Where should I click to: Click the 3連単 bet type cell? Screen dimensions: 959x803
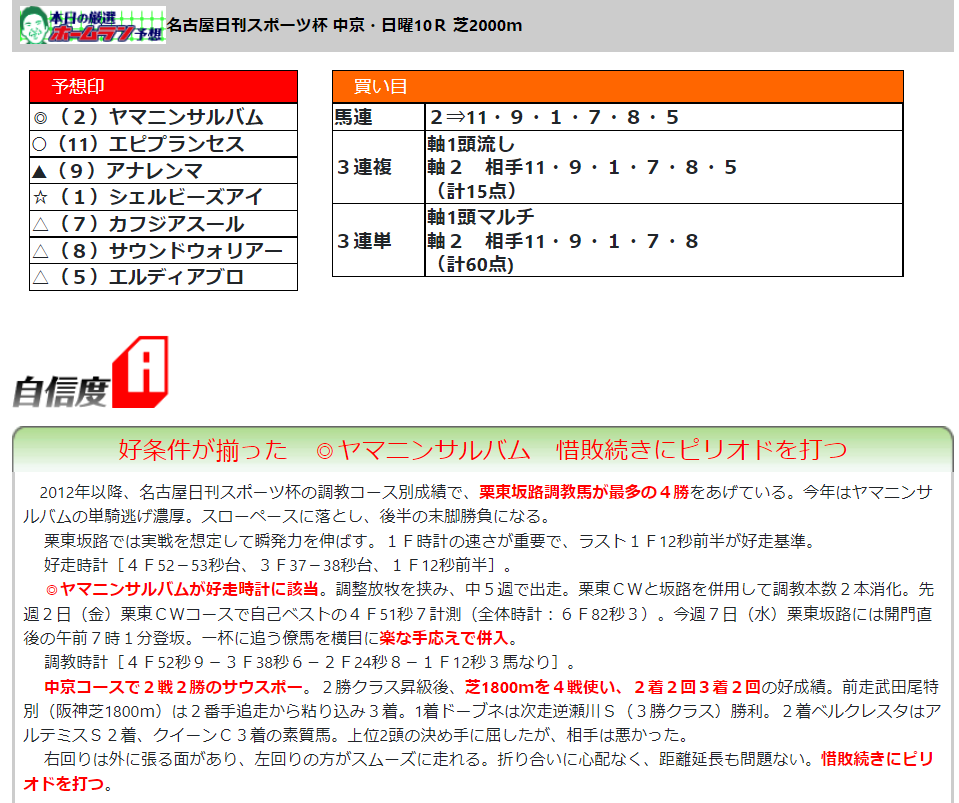(379, 240)
